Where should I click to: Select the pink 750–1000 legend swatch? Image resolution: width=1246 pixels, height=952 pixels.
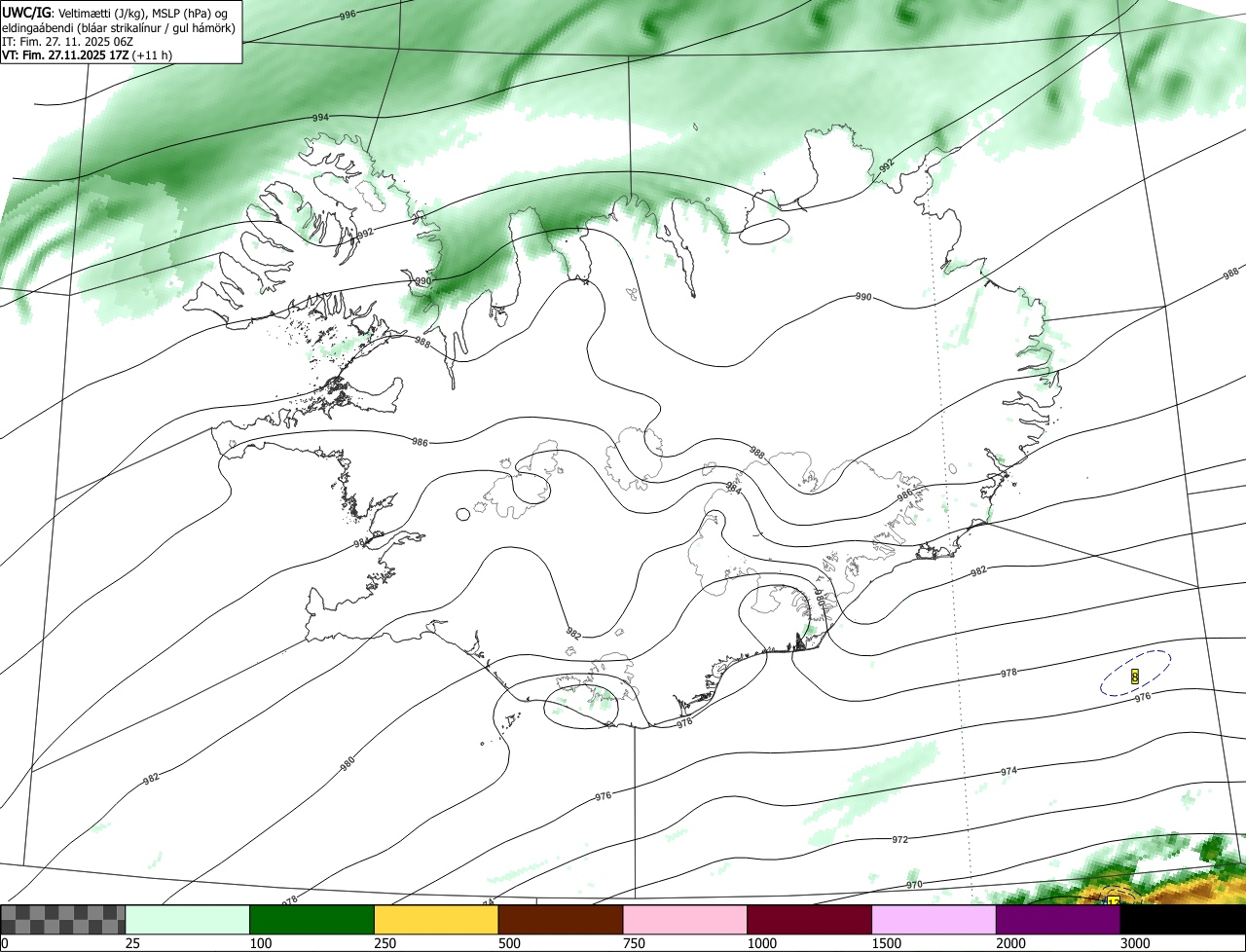click(685, 920)
